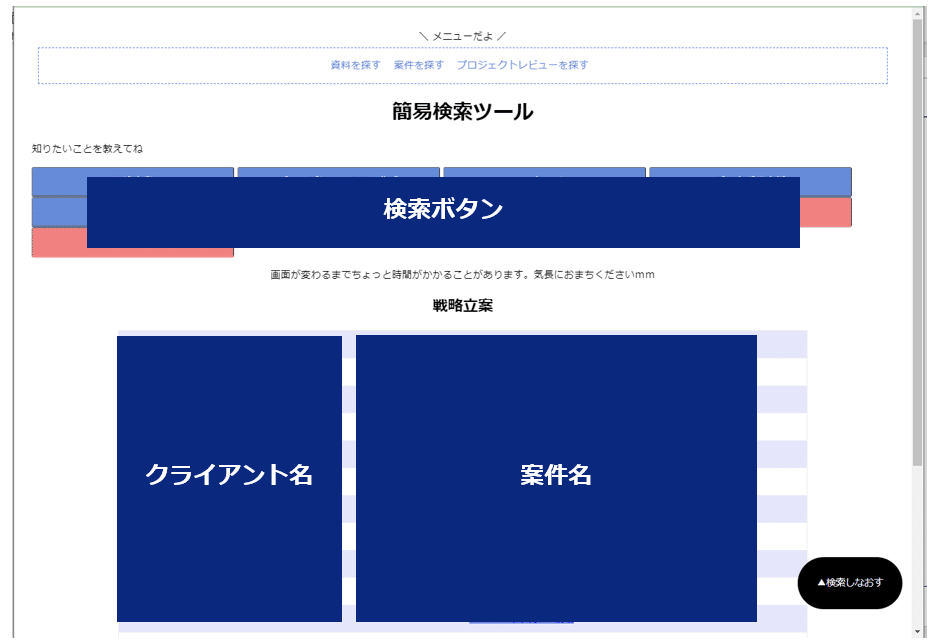
Task: Click the black ▲検索しなおす floating button
Action: coord(849,582)
